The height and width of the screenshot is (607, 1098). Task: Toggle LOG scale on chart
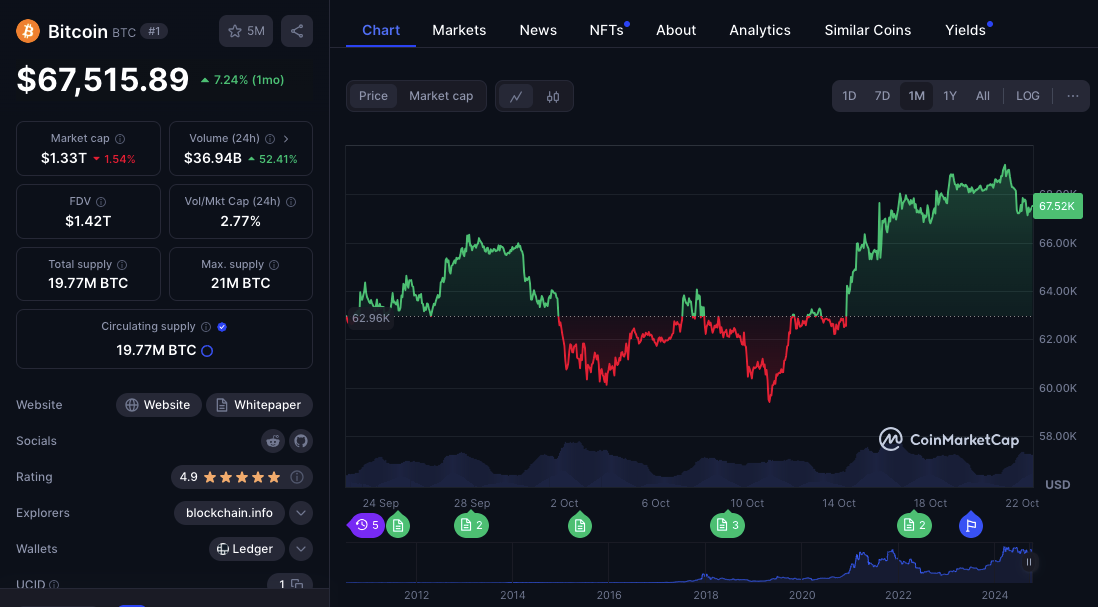[x=1028, y=96]
